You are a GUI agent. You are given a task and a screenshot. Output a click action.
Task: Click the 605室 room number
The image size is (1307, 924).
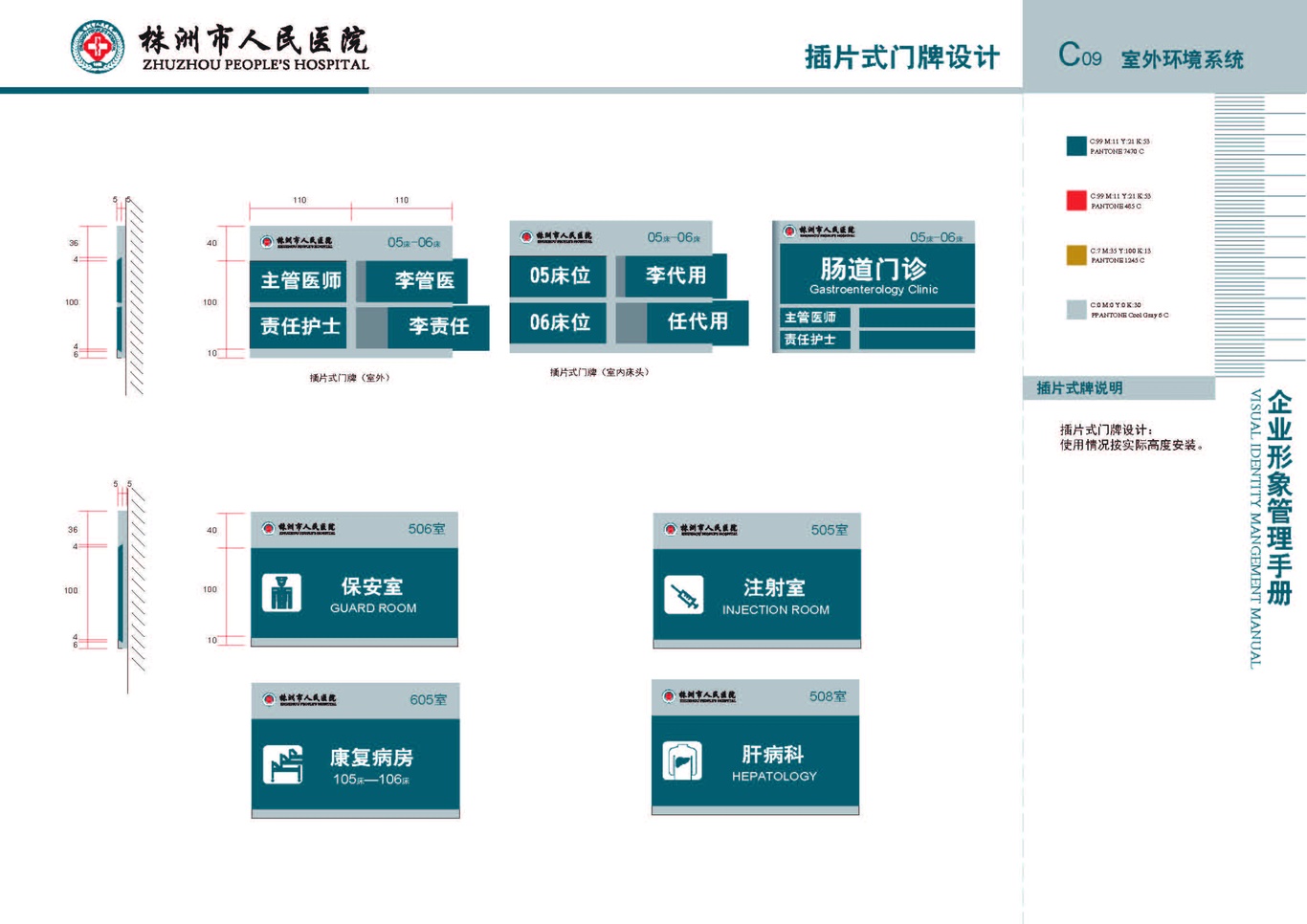pos(429,700)
